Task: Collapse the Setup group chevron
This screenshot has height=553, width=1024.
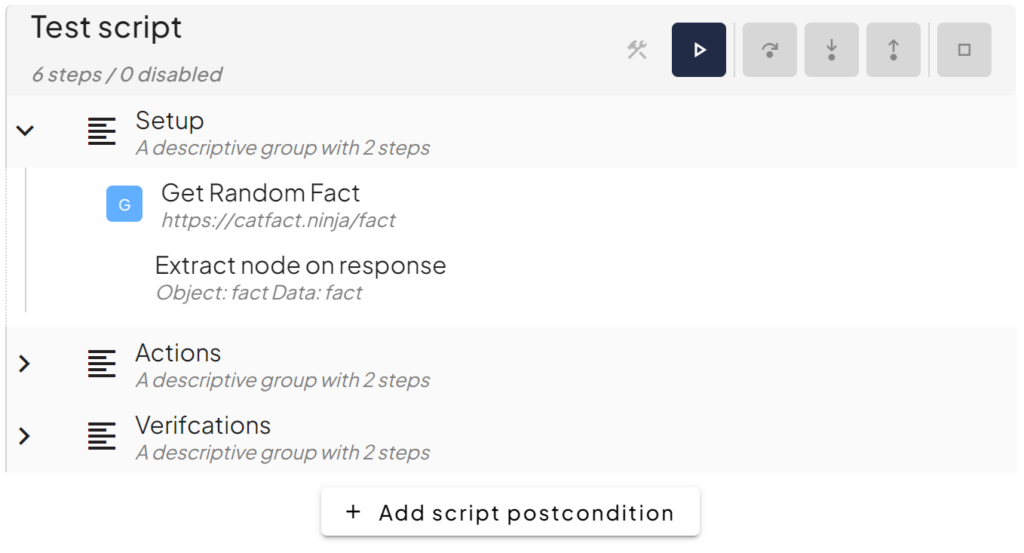Action: pos(26,130)
